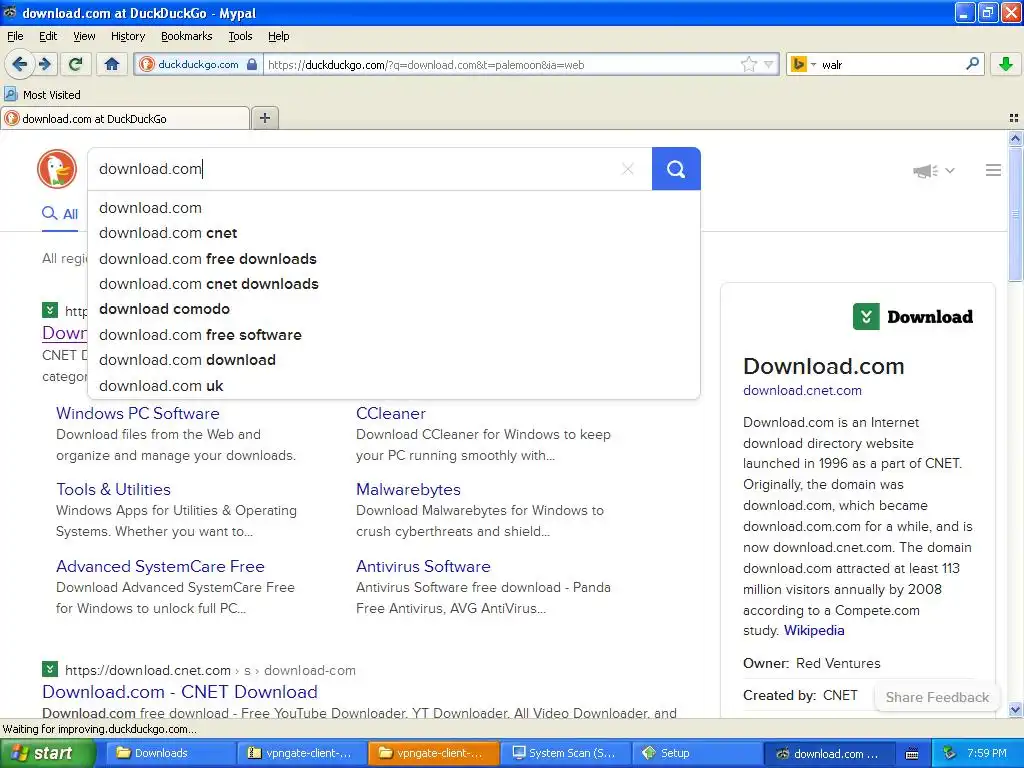Open the Edit menu
This screenshot has height=768, width=1024.
[x=48, y=36]
